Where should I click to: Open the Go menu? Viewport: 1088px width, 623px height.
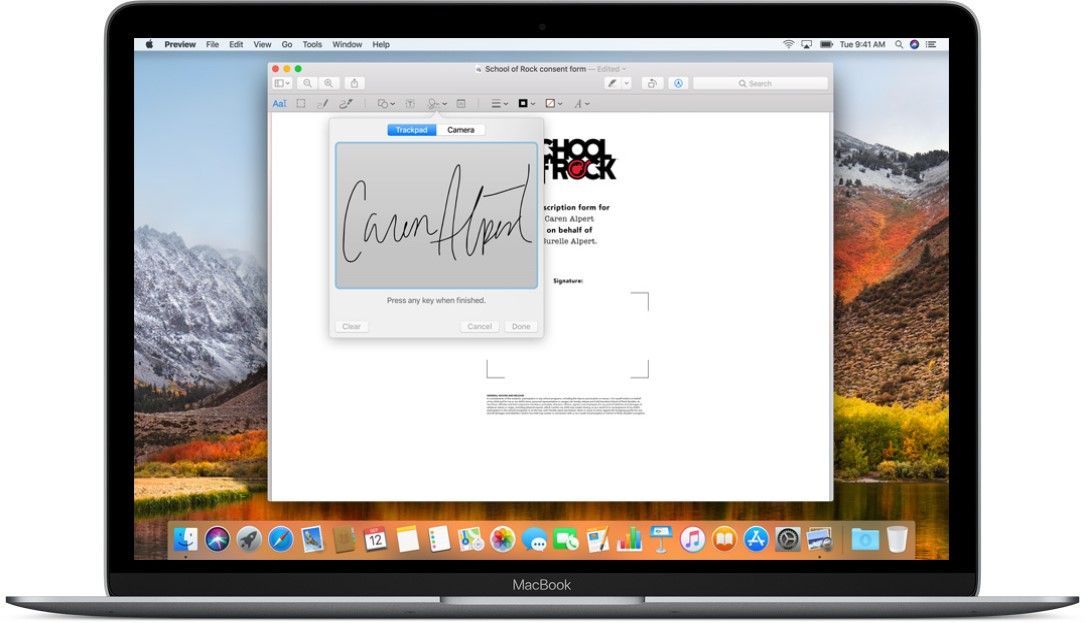tap(287, 44)
